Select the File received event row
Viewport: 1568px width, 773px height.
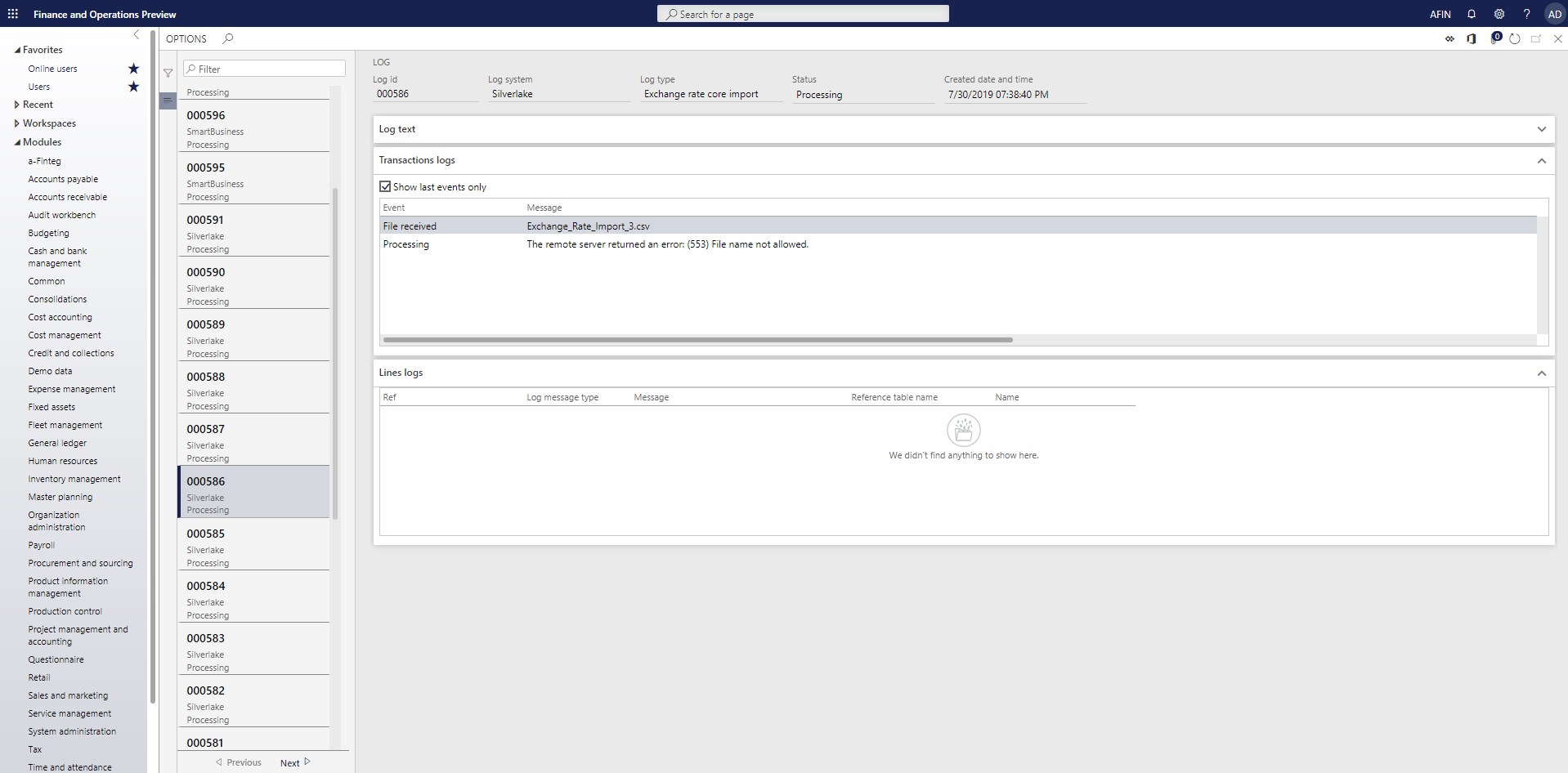(958, 226)
